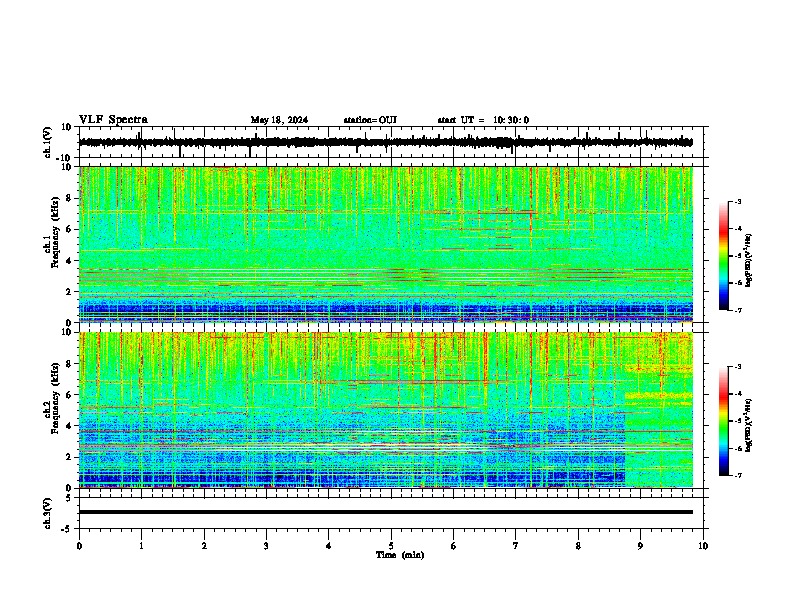Click the "-7" label on ch.2 color scale
Screen dimensions: 792x612
[738, 476]
